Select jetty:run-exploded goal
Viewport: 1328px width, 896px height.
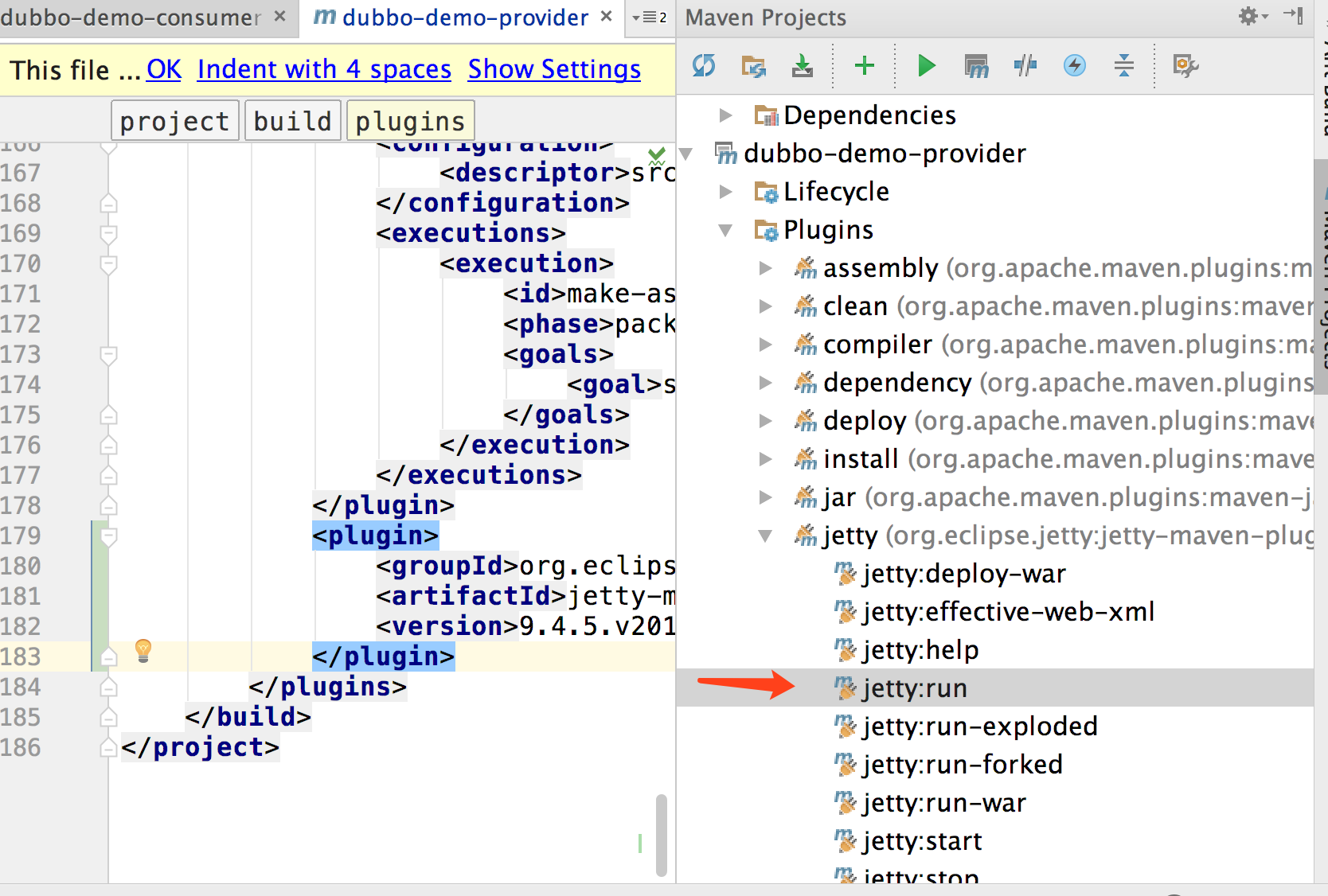(980, 727)
